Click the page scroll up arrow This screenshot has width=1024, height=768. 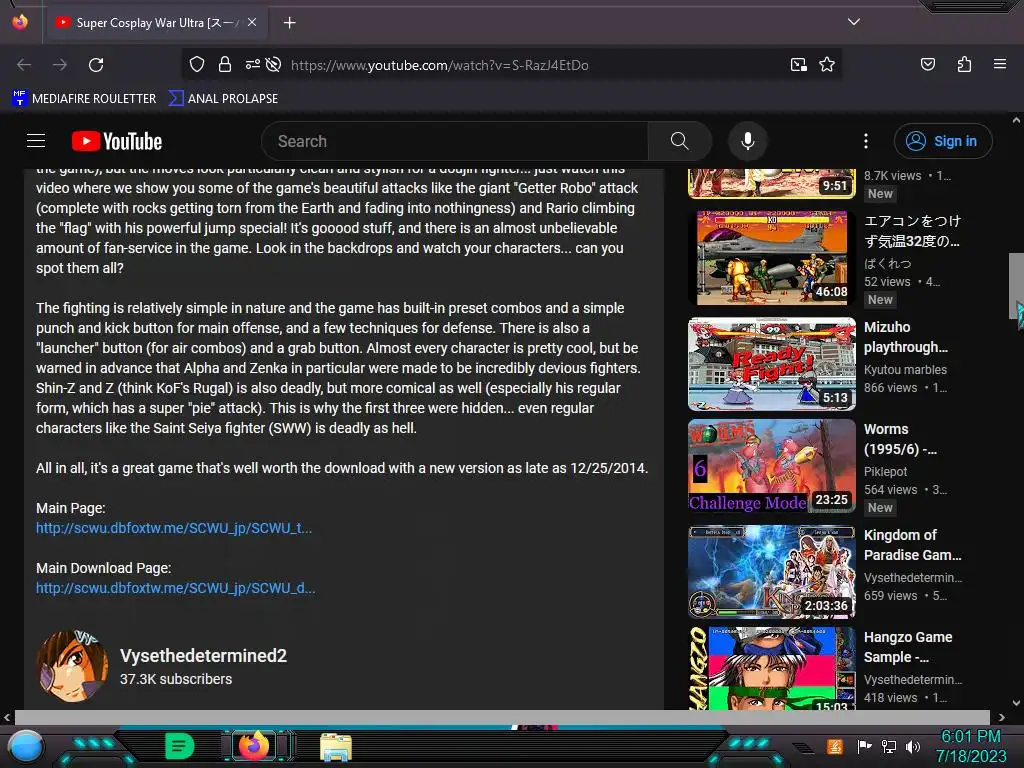pyautogui.click(x=1016, y=120)
